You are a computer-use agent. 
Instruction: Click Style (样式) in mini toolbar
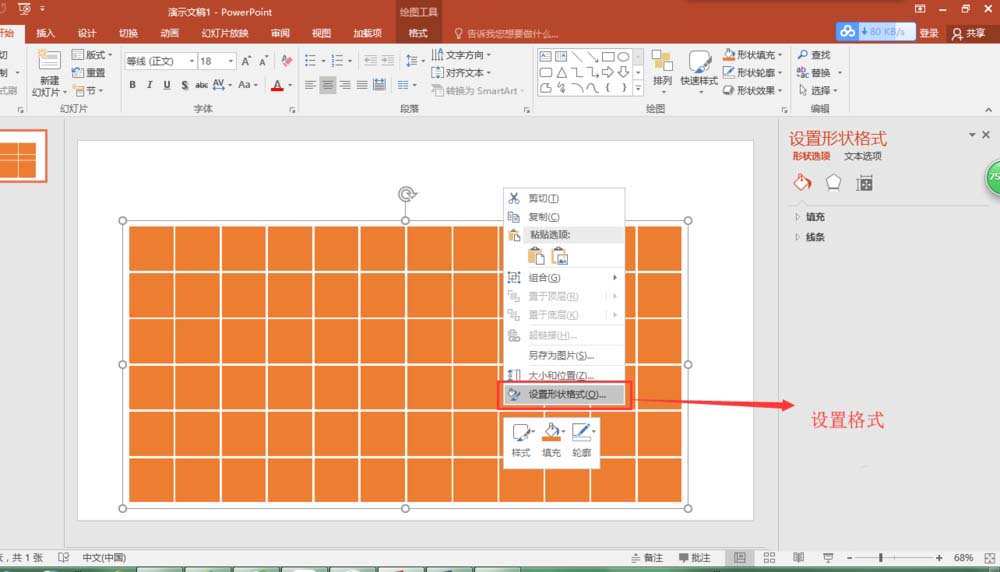click(521, 440)
